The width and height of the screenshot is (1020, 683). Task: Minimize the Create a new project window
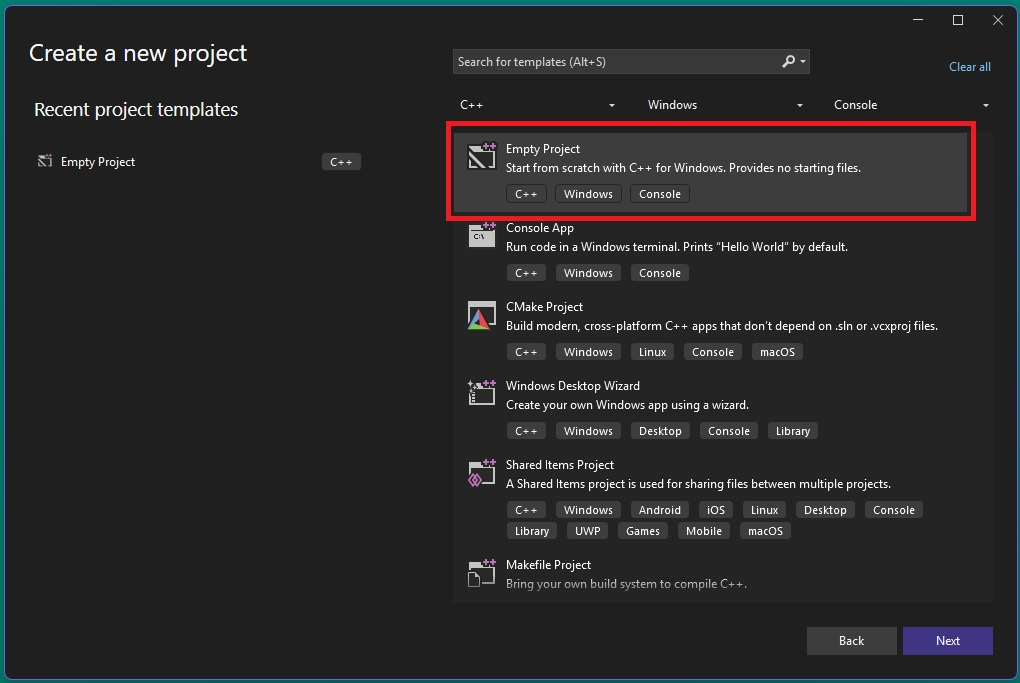click(x=918, y=20)
